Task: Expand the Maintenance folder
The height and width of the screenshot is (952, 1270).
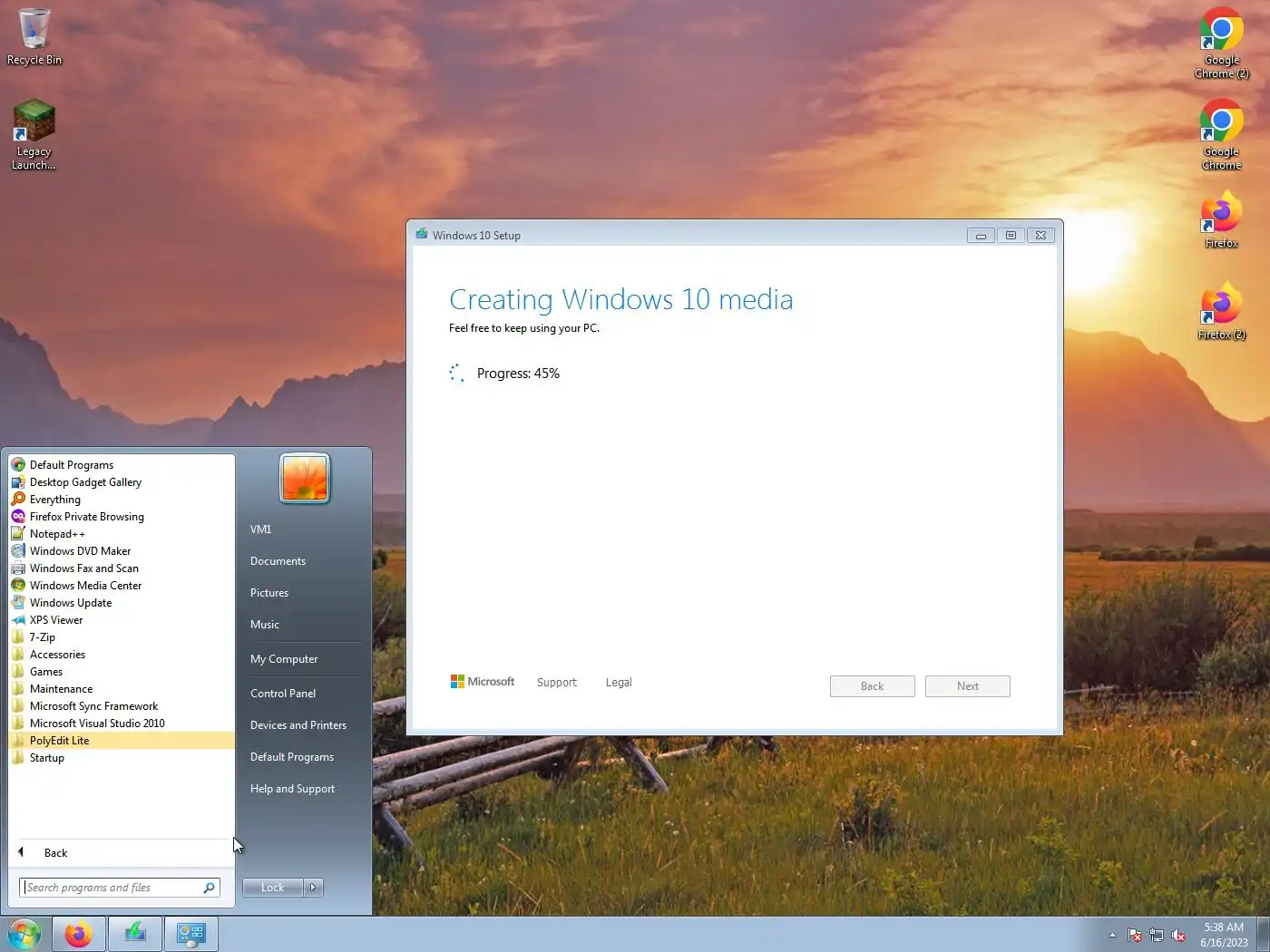Action: pos(122,689)
